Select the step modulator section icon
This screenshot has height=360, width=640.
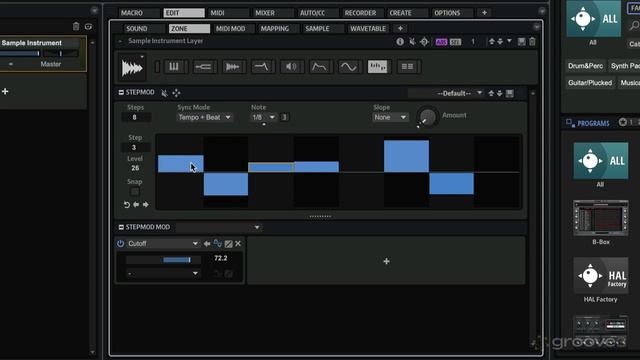point(378,67)
